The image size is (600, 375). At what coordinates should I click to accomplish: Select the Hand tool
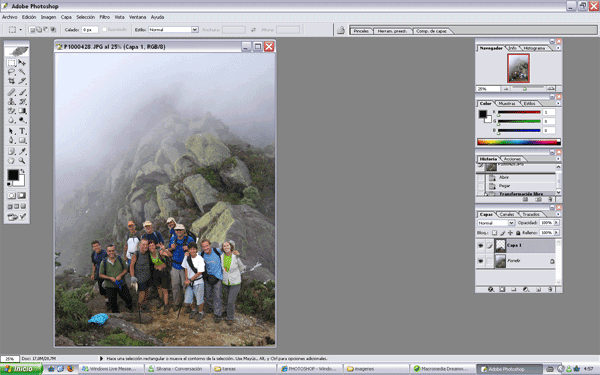(x=11, y=161)
